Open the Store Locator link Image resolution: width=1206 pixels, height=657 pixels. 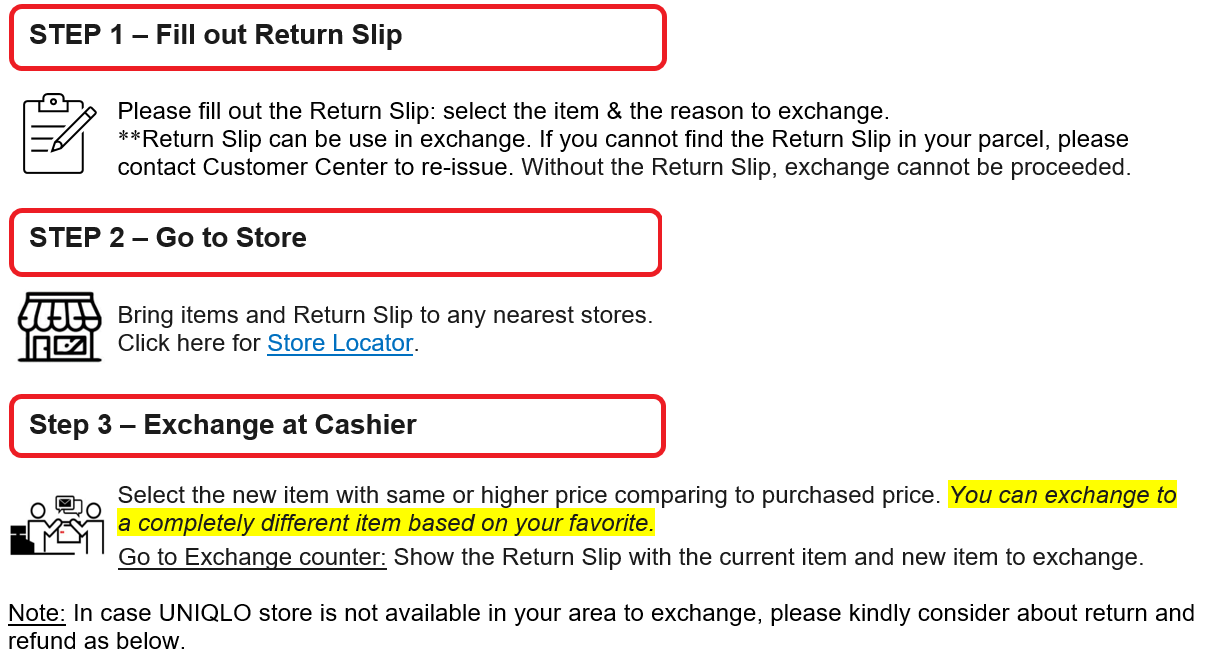pyautogui.click(x=340, y=343)
